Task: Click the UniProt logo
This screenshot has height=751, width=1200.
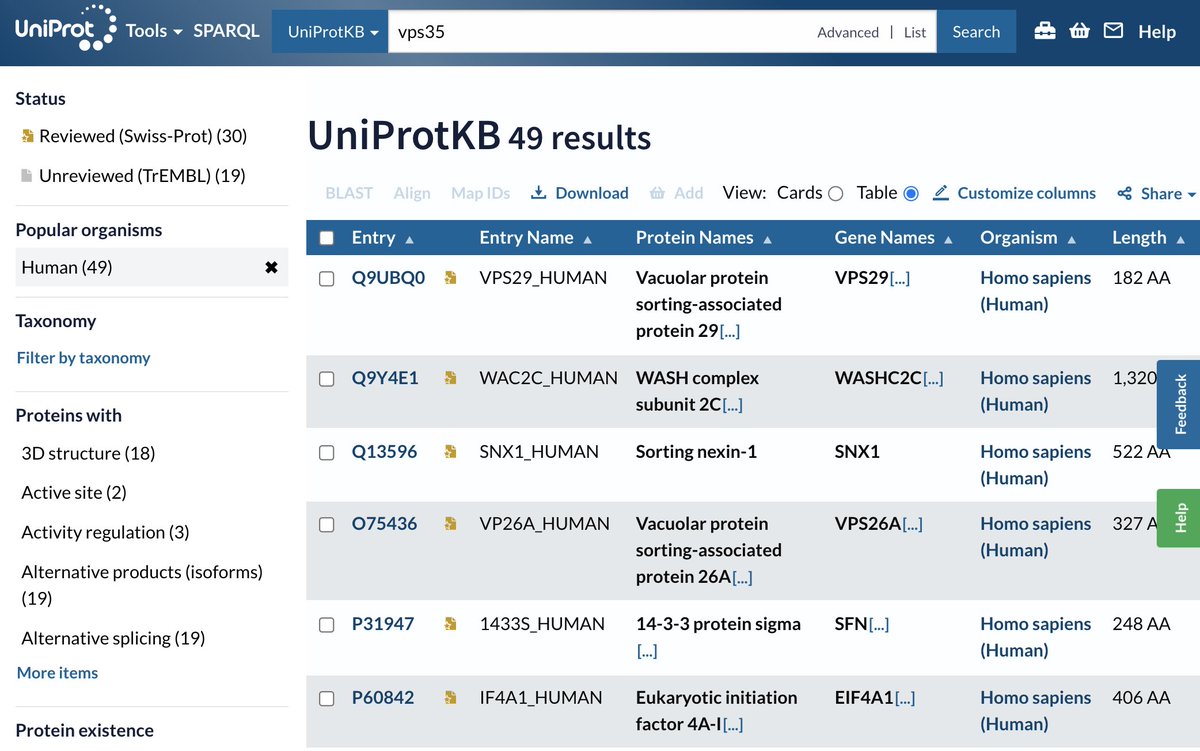Action: pyautogui.click(x=66, y=29)
